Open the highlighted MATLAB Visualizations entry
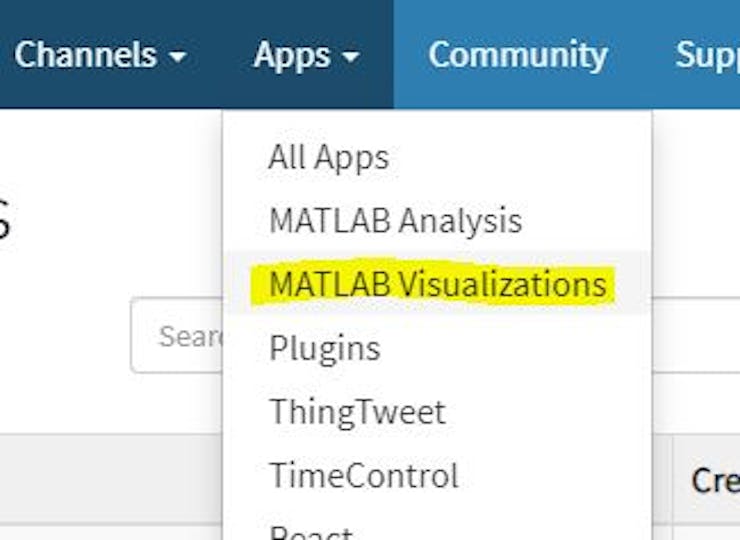The height and width of the screenshot is (540, 740). 437,284
